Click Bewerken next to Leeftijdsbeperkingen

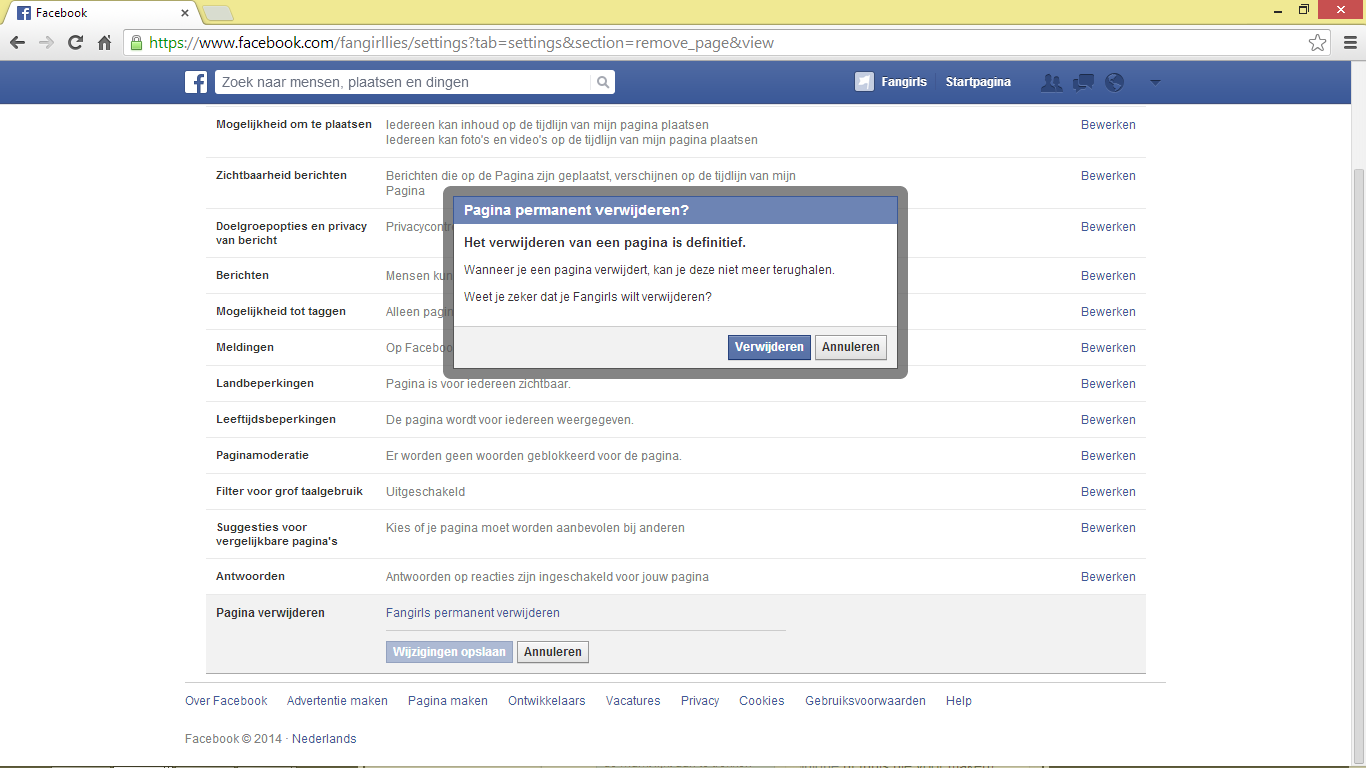click(x=1108, y=420)
